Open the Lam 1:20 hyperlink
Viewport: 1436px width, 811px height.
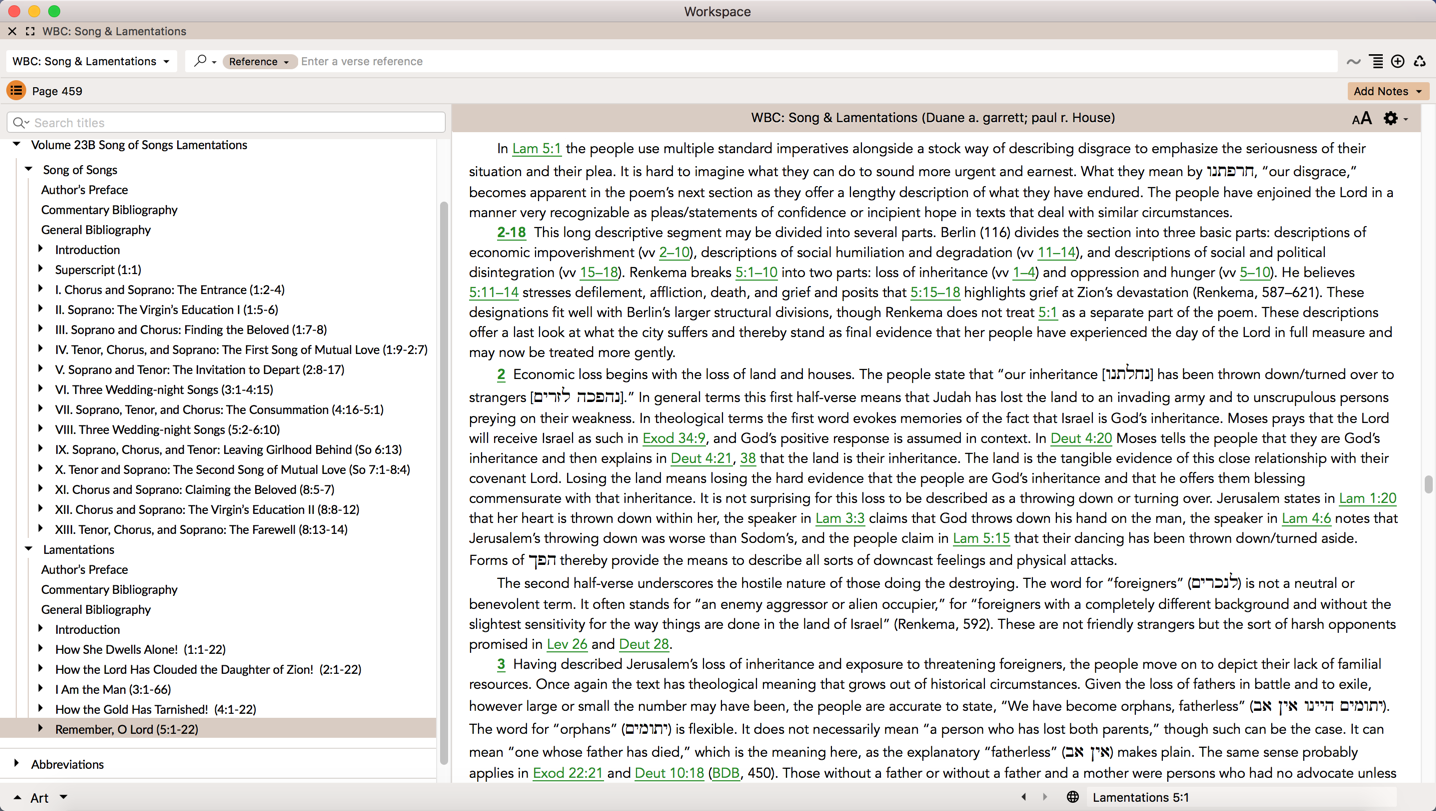click(1367, 499)
